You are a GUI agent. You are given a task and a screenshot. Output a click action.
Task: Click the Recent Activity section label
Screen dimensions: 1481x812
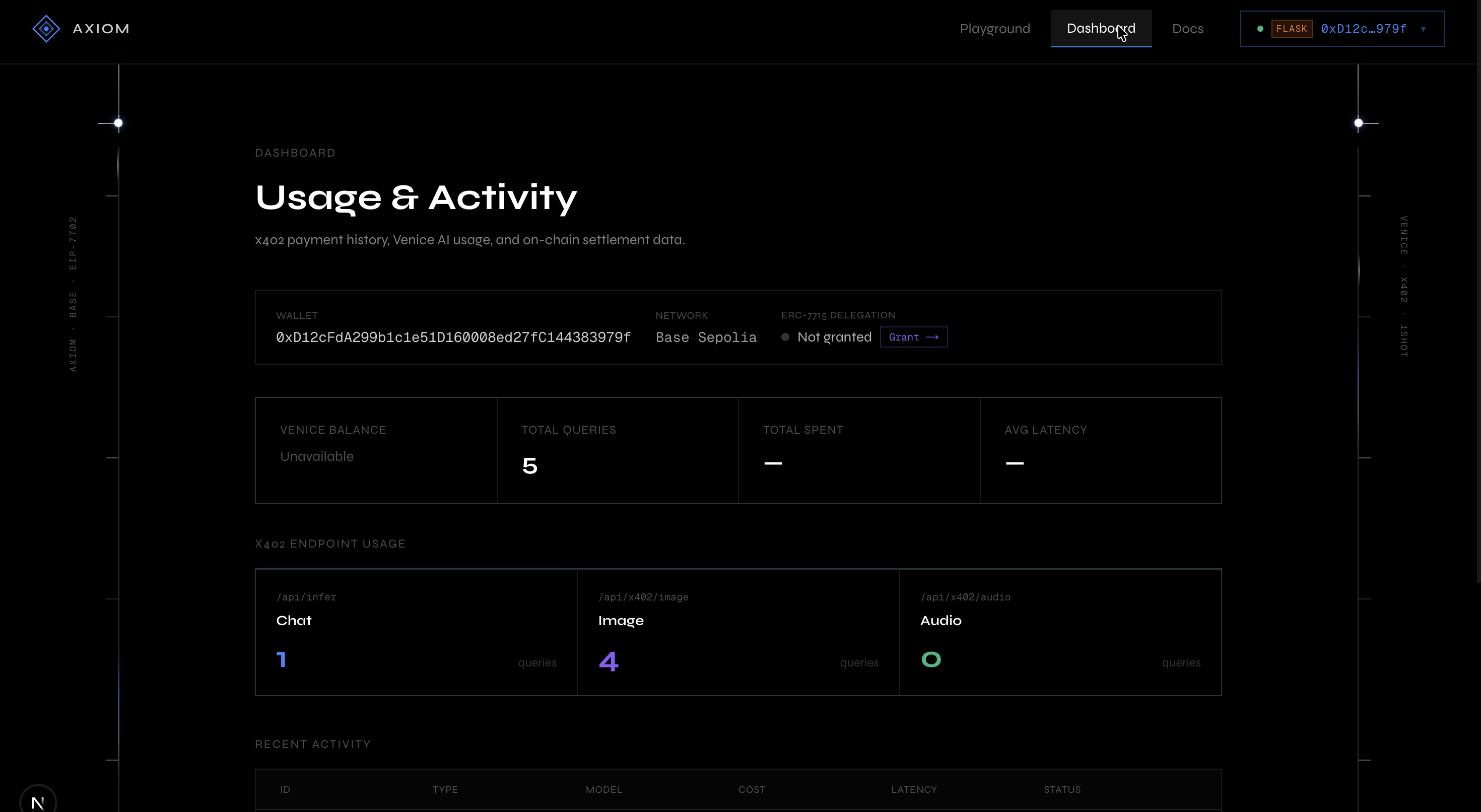coord(313,744)
